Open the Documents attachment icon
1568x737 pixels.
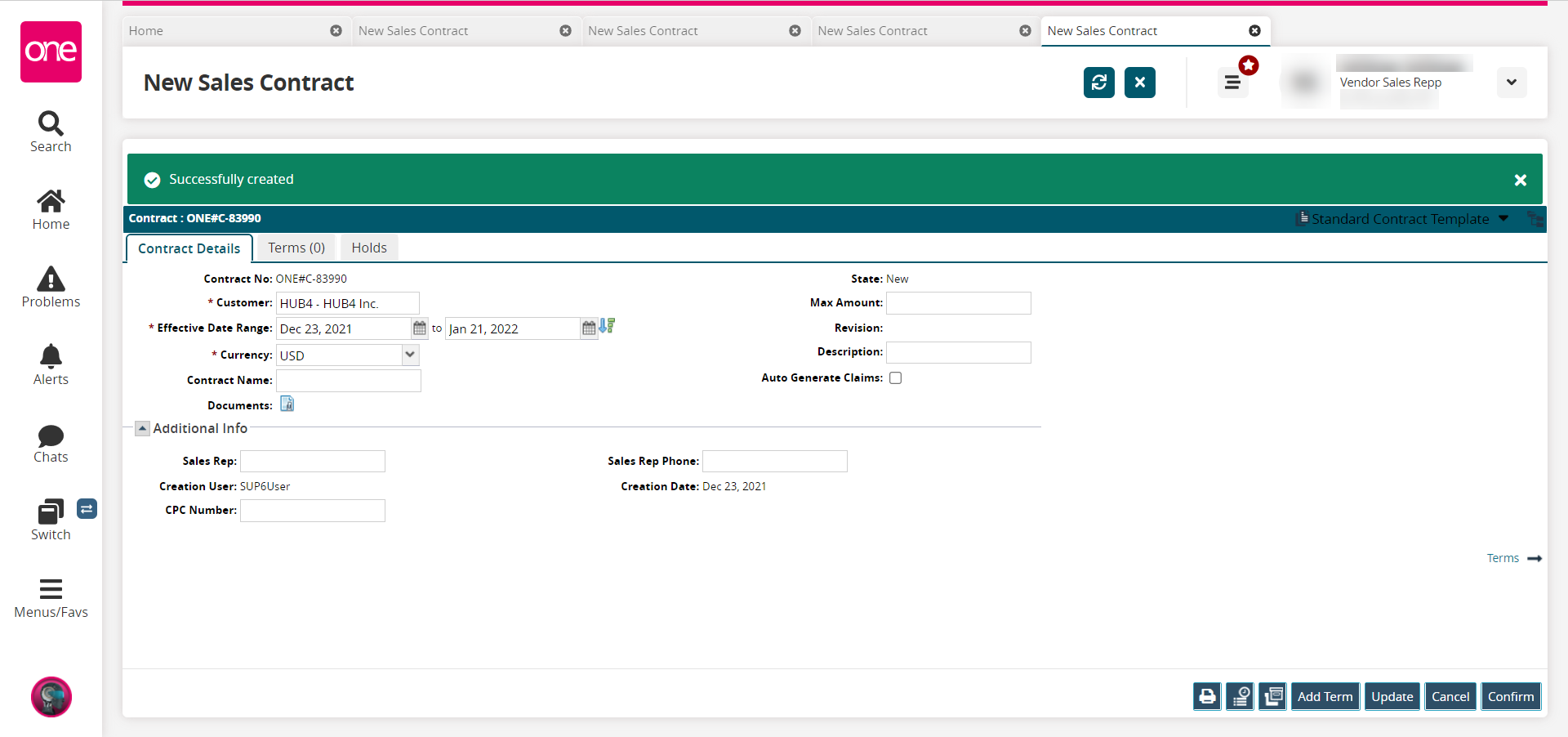pos(287,404)
